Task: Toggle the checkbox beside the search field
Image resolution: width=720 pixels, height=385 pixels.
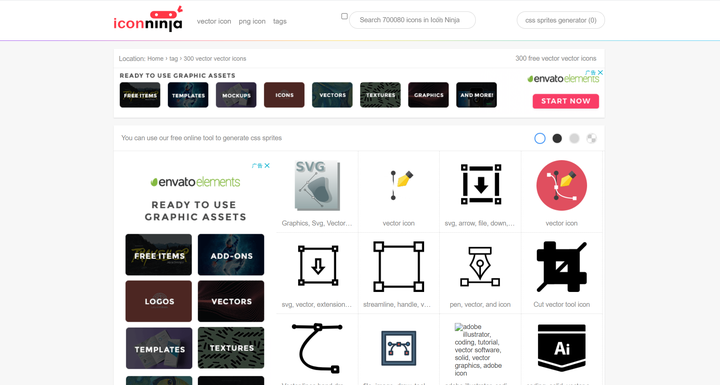Action: (x=344, y=16)
